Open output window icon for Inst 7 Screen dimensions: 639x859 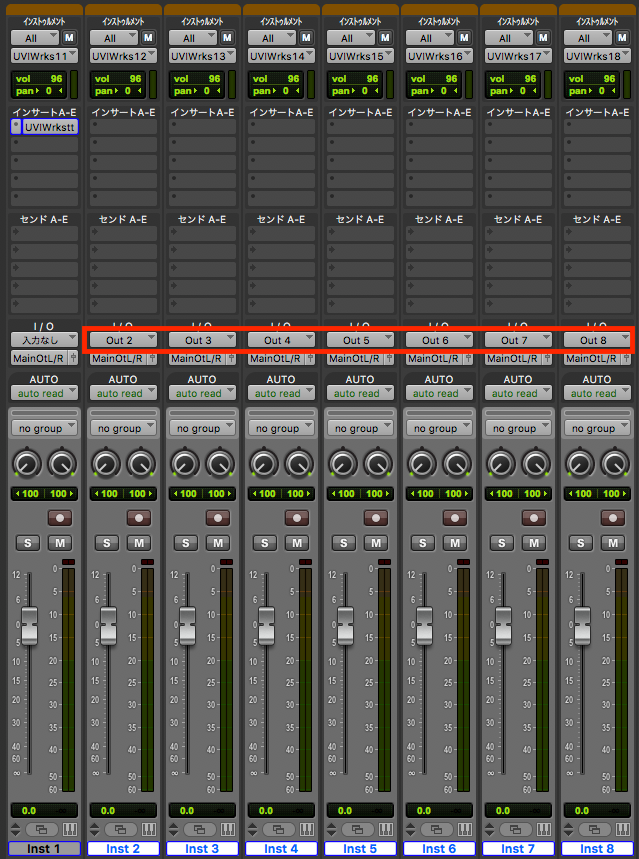point(515,829)
